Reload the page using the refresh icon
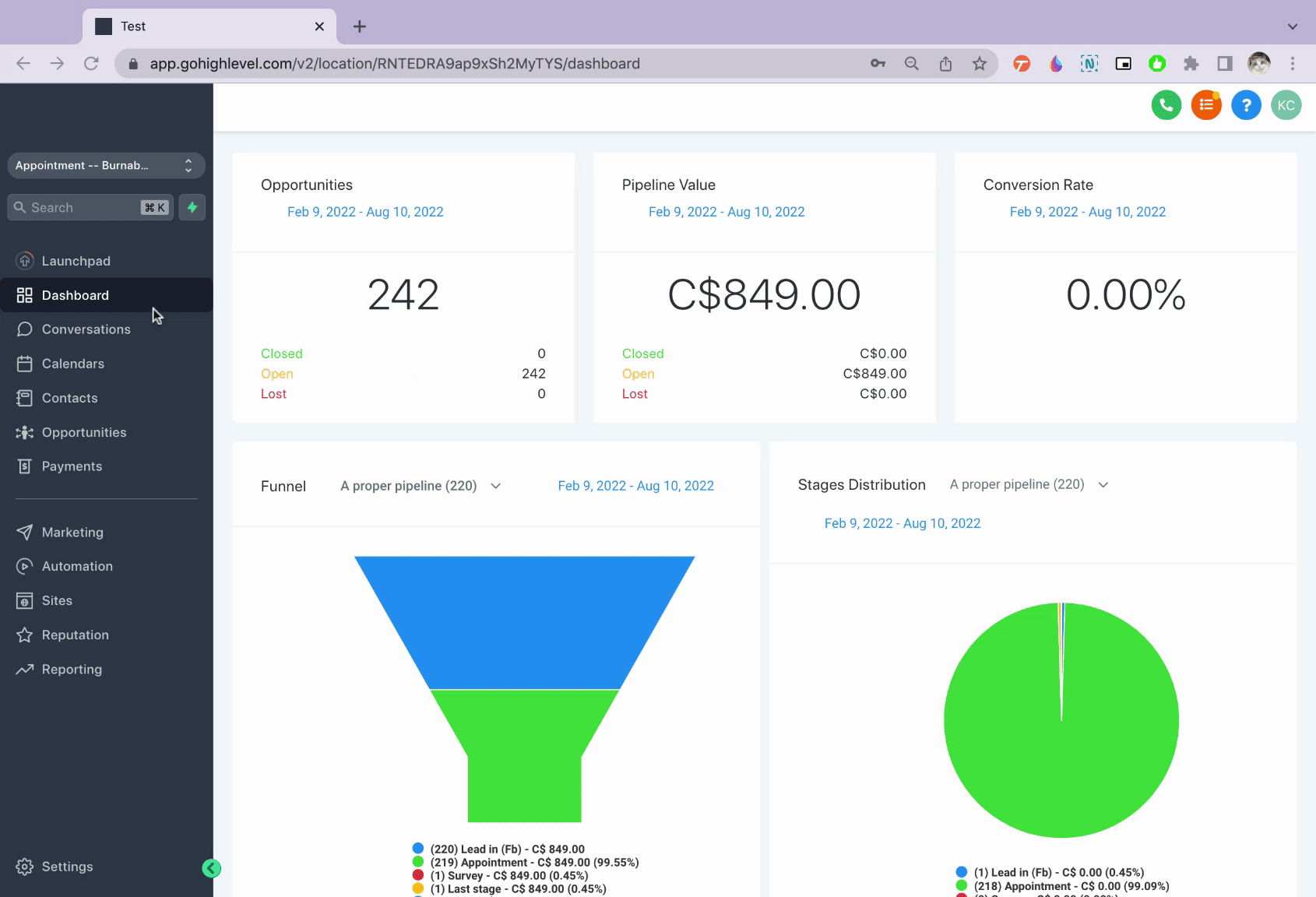The height and width of the screenshot is (897, 1316). point(91,64)
